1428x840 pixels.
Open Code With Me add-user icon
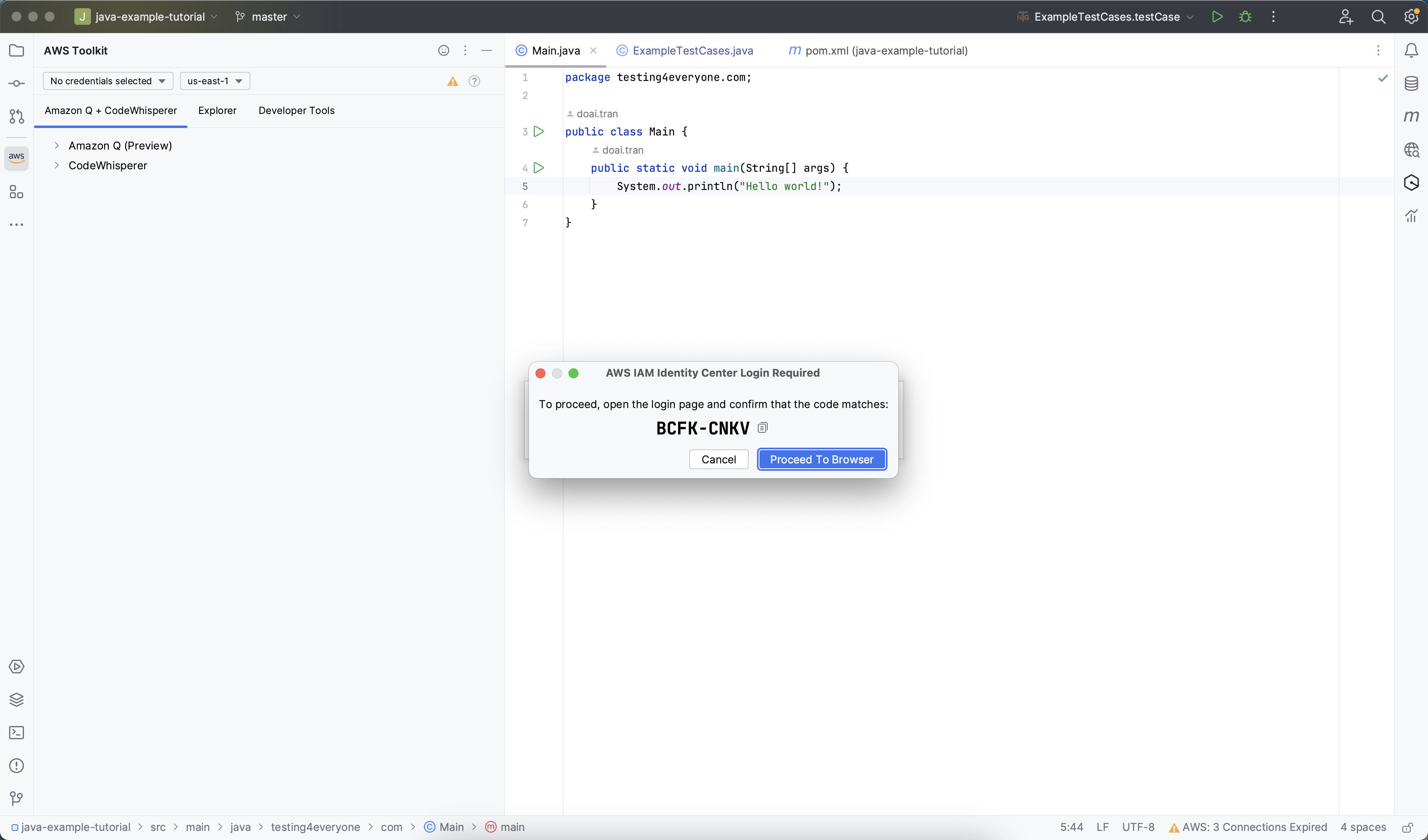pyautogui.click(x=1346, y=17)
